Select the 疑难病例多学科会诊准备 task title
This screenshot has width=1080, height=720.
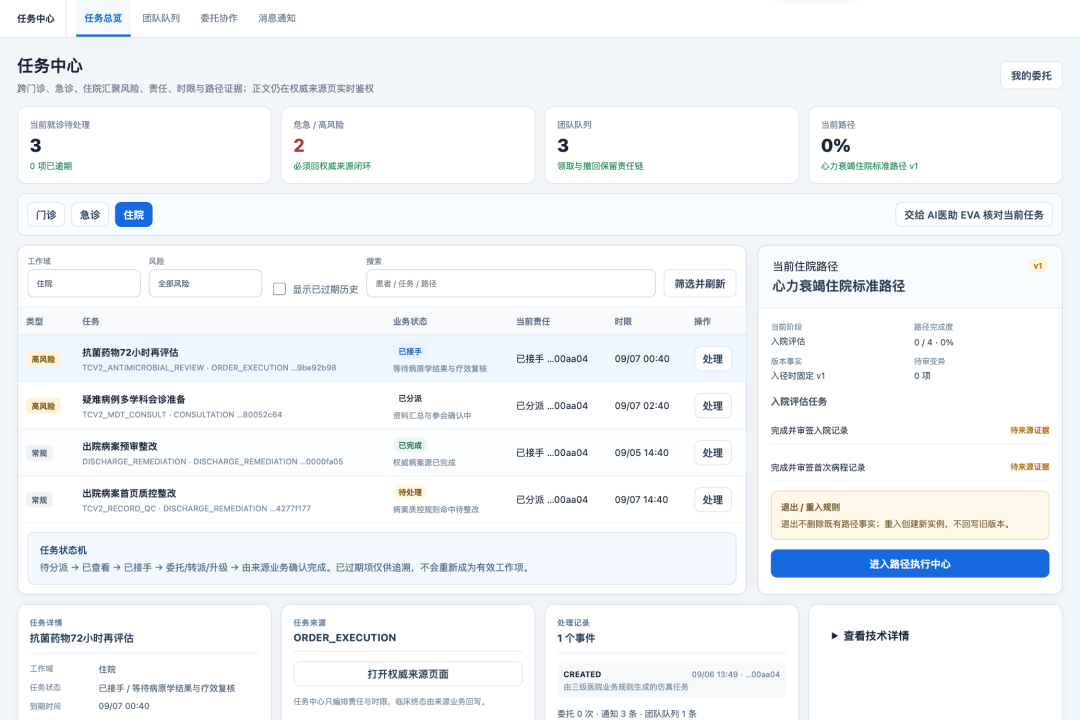point(134,399)
